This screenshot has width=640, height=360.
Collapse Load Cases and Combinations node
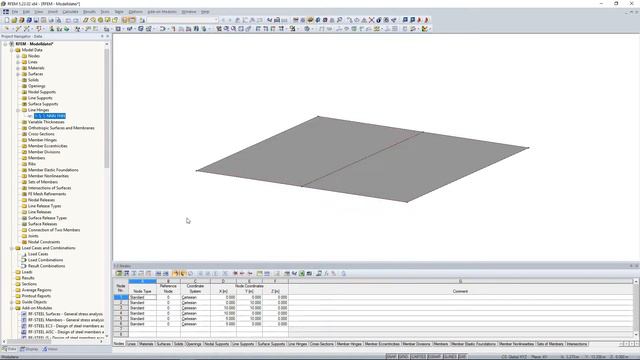point(11,248)
